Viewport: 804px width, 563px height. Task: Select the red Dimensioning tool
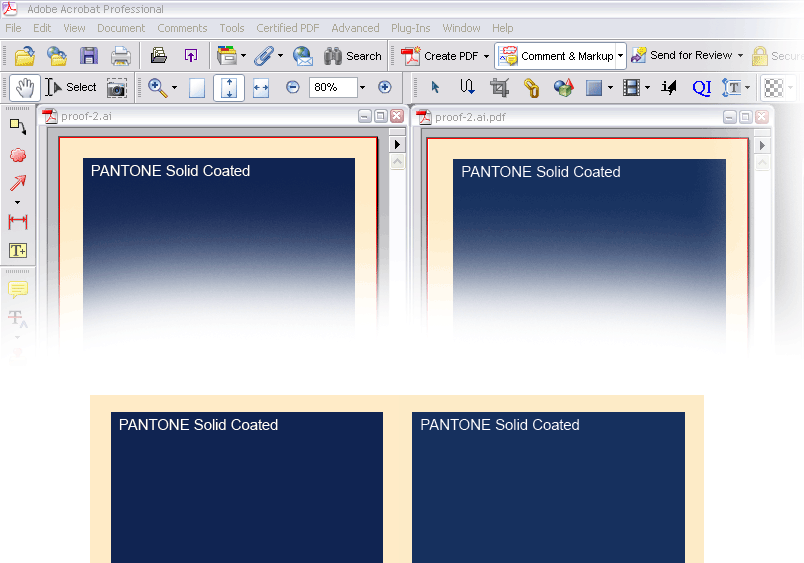18,222
